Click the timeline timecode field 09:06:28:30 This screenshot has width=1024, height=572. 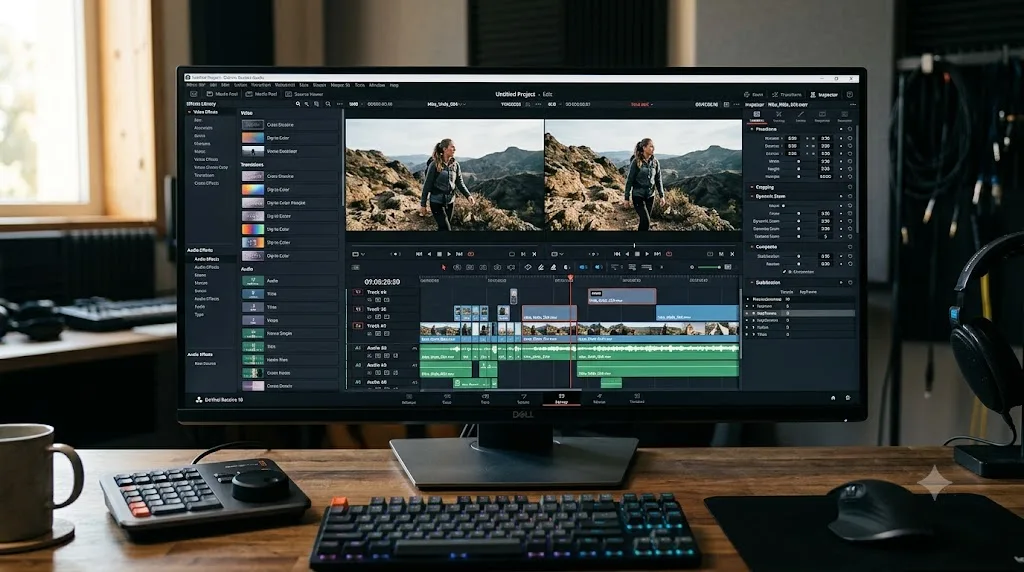382,282
